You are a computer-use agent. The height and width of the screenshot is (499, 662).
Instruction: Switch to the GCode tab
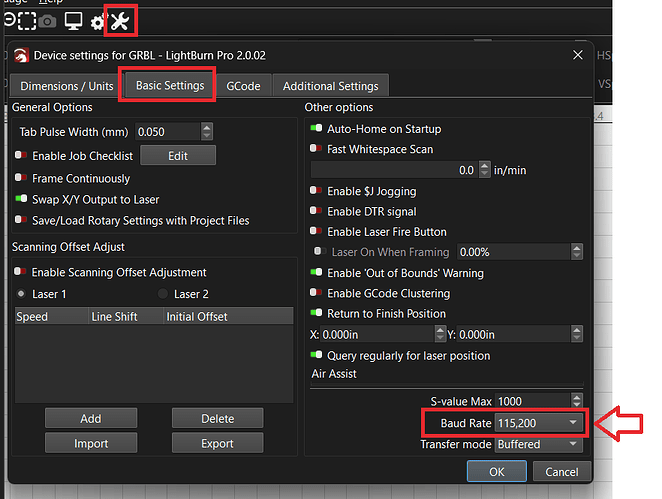tap(243, 86)
